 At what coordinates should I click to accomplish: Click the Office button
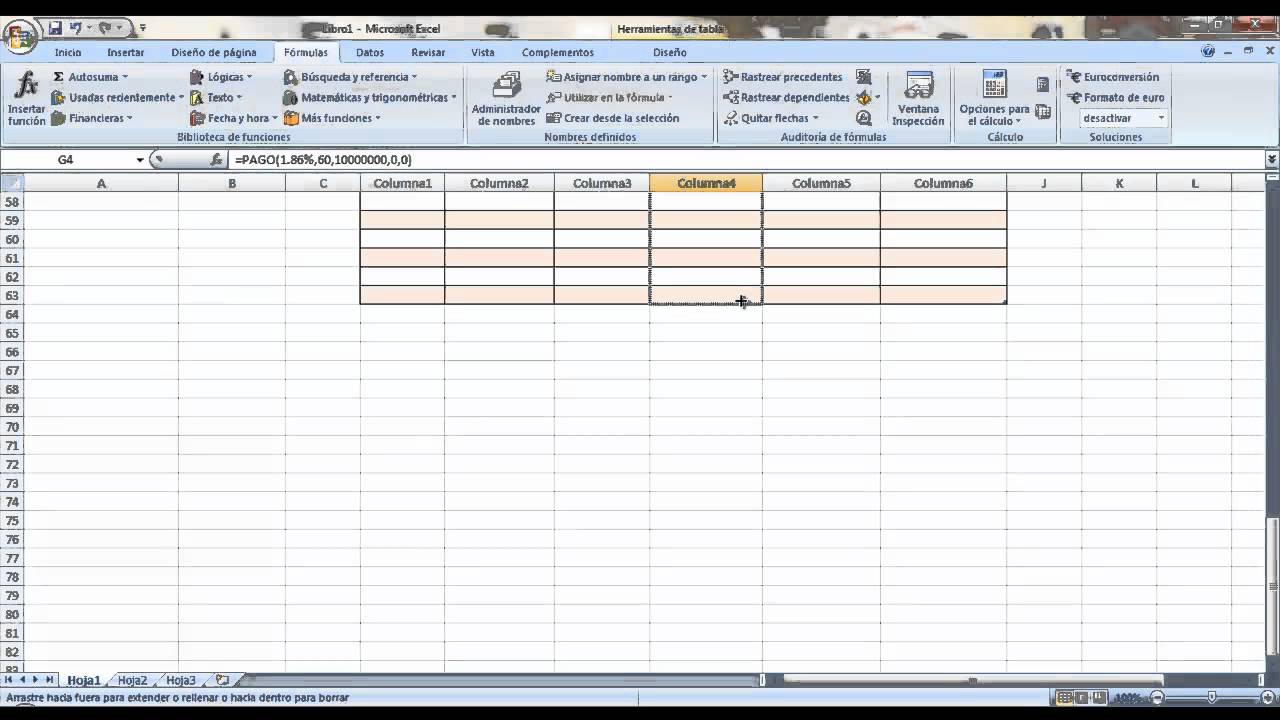(20, 38)
